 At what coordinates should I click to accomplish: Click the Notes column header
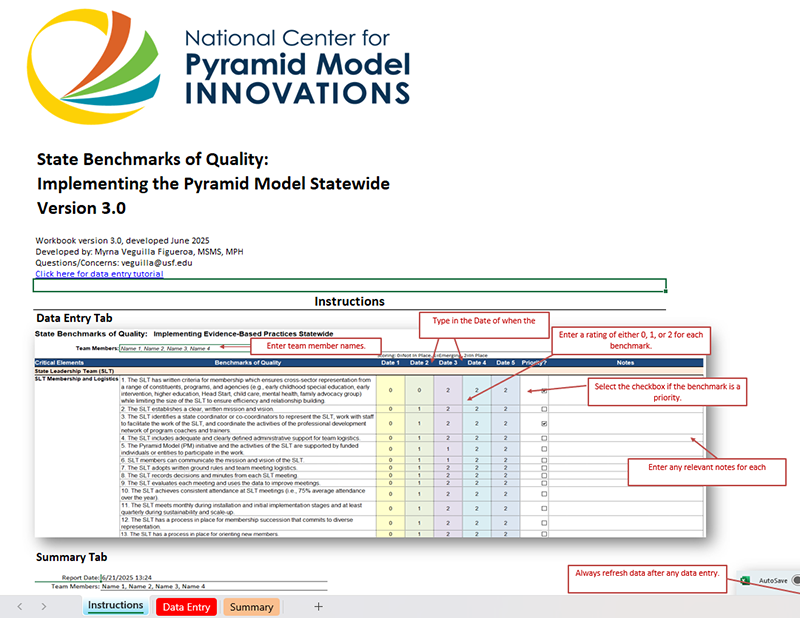coord(626,362)
